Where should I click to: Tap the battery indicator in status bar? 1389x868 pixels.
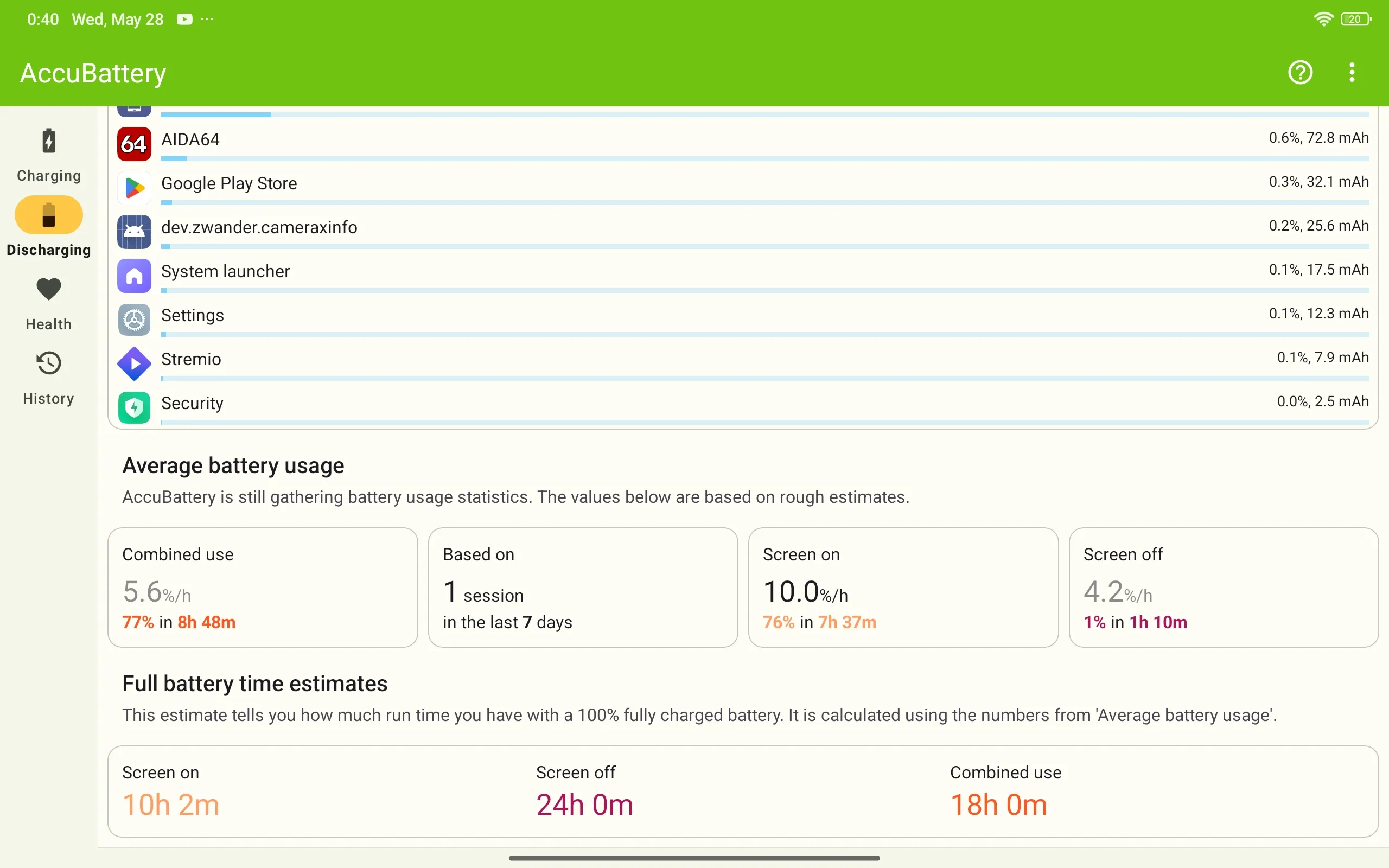coord(1356,20)
